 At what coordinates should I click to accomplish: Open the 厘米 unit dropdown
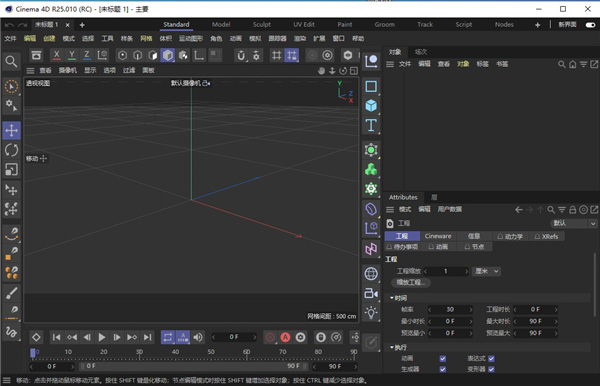(x=486, y=271)
